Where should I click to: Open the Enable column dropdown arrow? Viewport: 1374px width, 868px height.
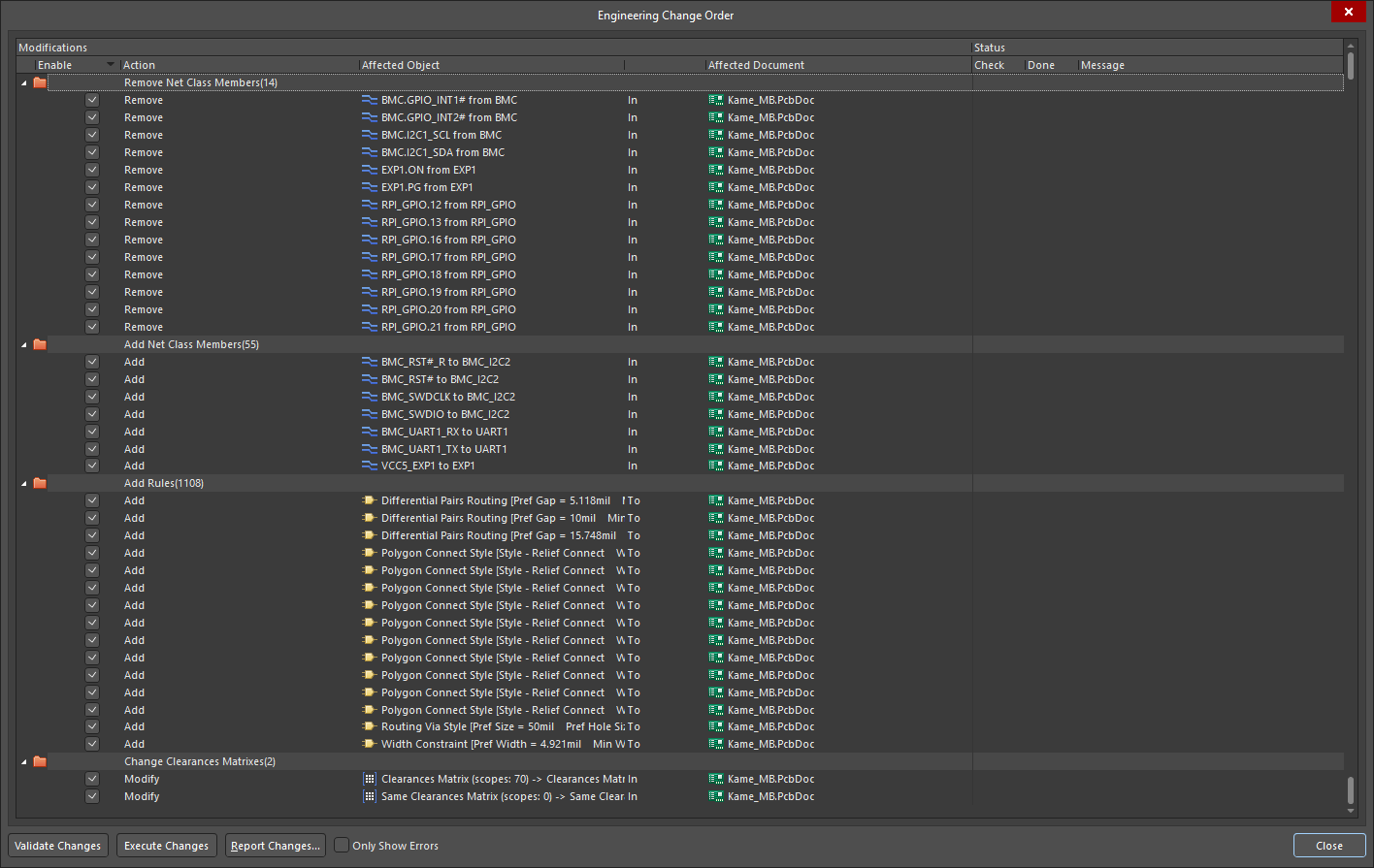pyautogui.click(x=110, y=65)
